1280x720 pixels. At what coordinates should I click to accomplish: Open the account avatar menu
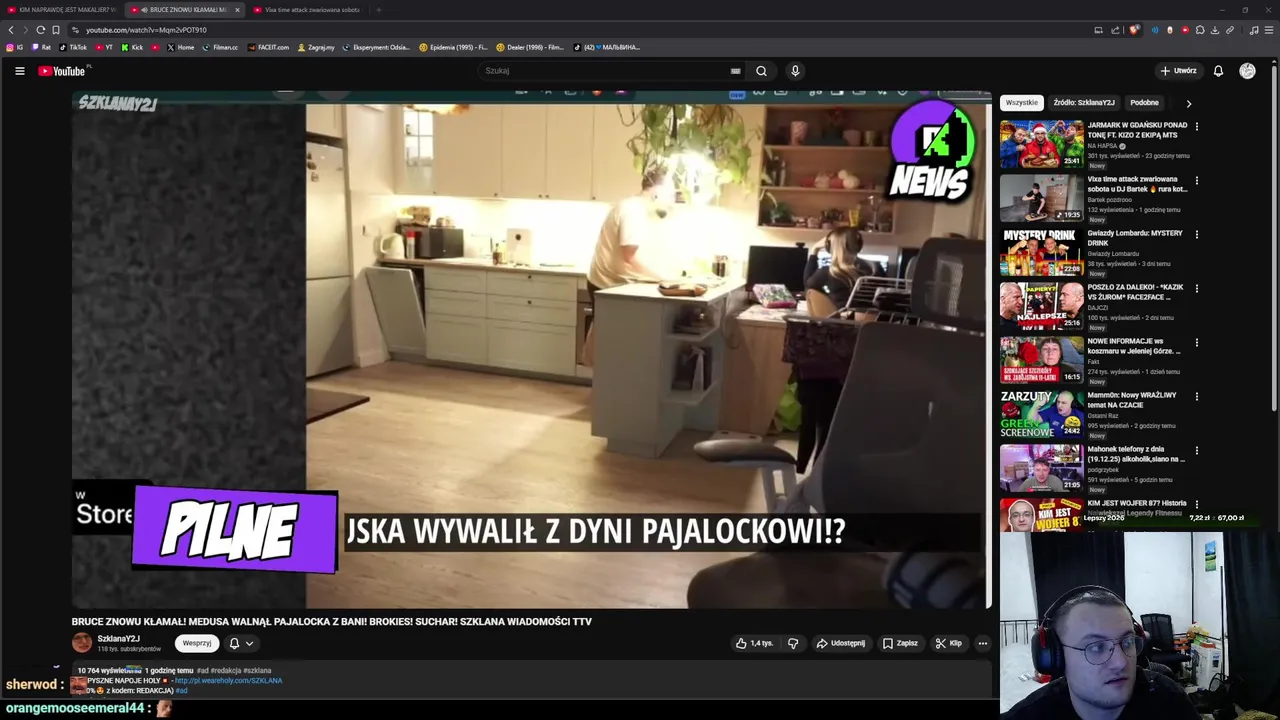click(1247, 71)
